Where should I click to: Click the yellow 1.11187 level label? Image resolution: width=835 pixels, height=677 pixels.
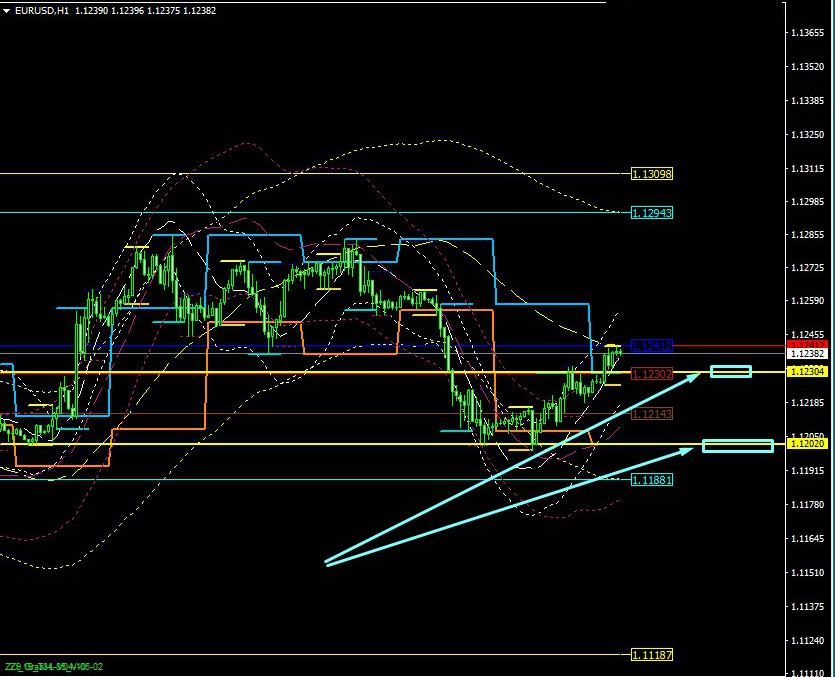pos(652,655)
